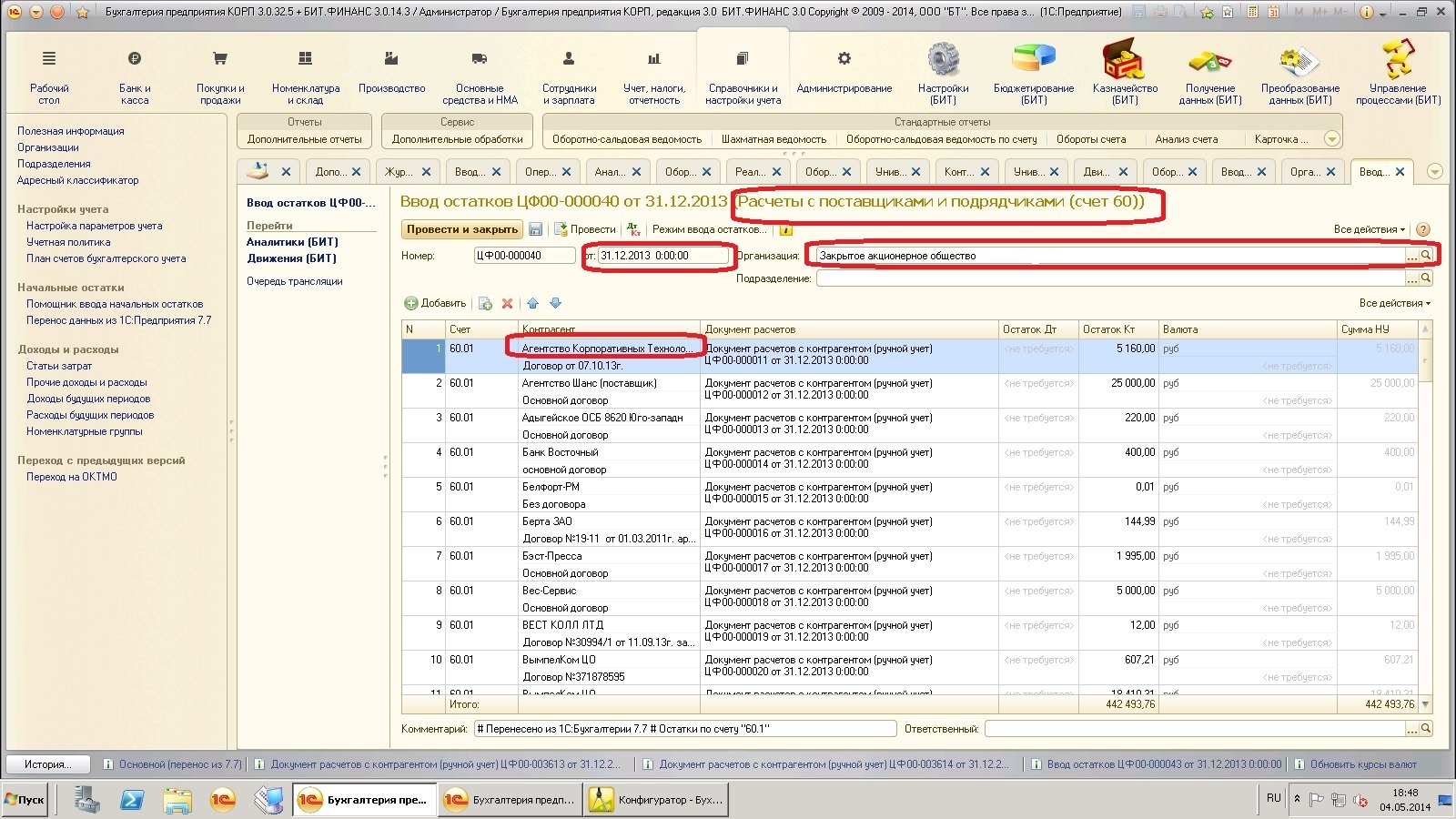Image resolution: width=1456 pixels, height=819 pixels.
Task: Open the Администрирование section
Action: (x=844, y=73)
